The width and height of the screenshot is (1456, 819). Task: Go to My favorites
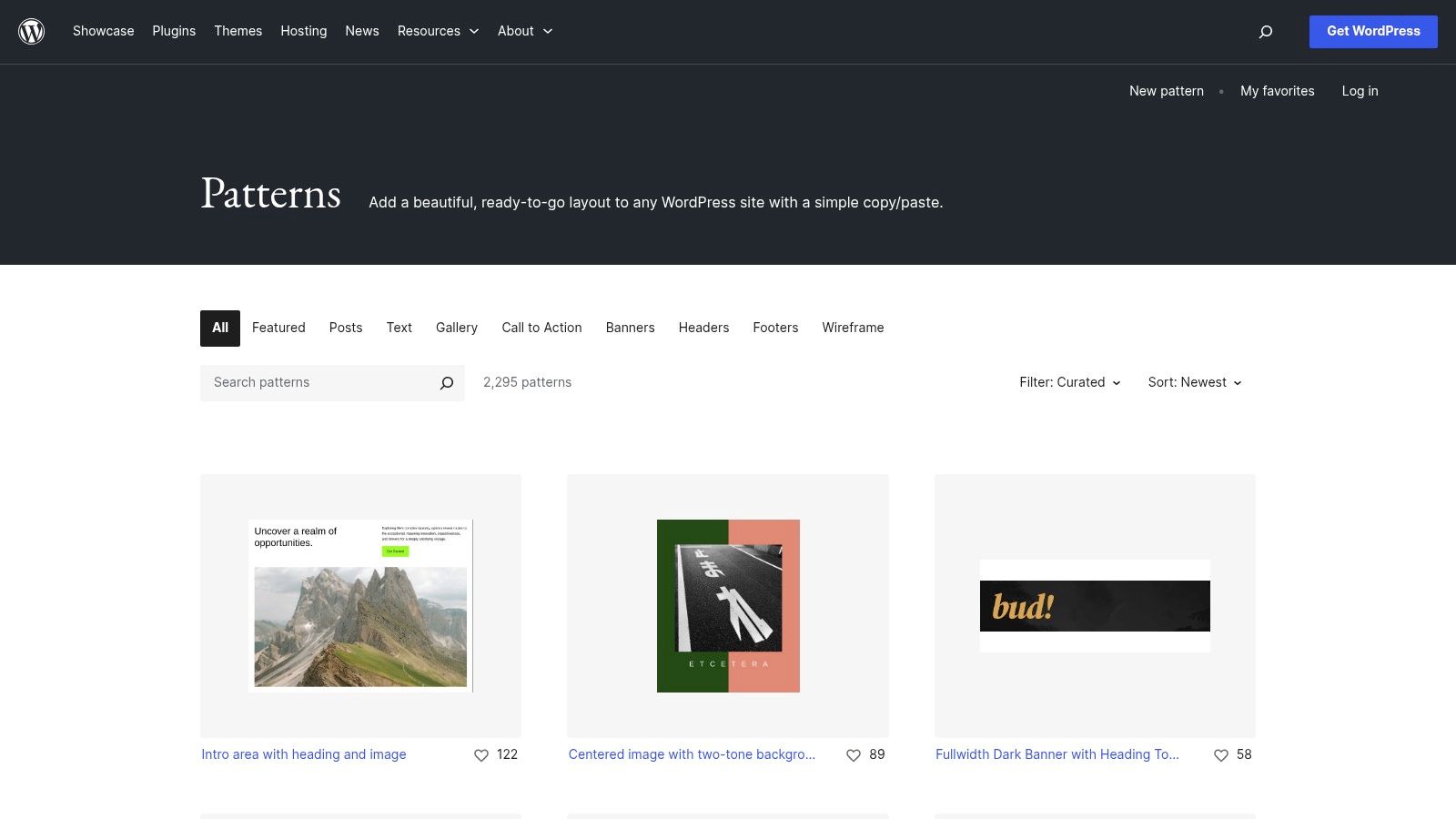[1278, 91]
